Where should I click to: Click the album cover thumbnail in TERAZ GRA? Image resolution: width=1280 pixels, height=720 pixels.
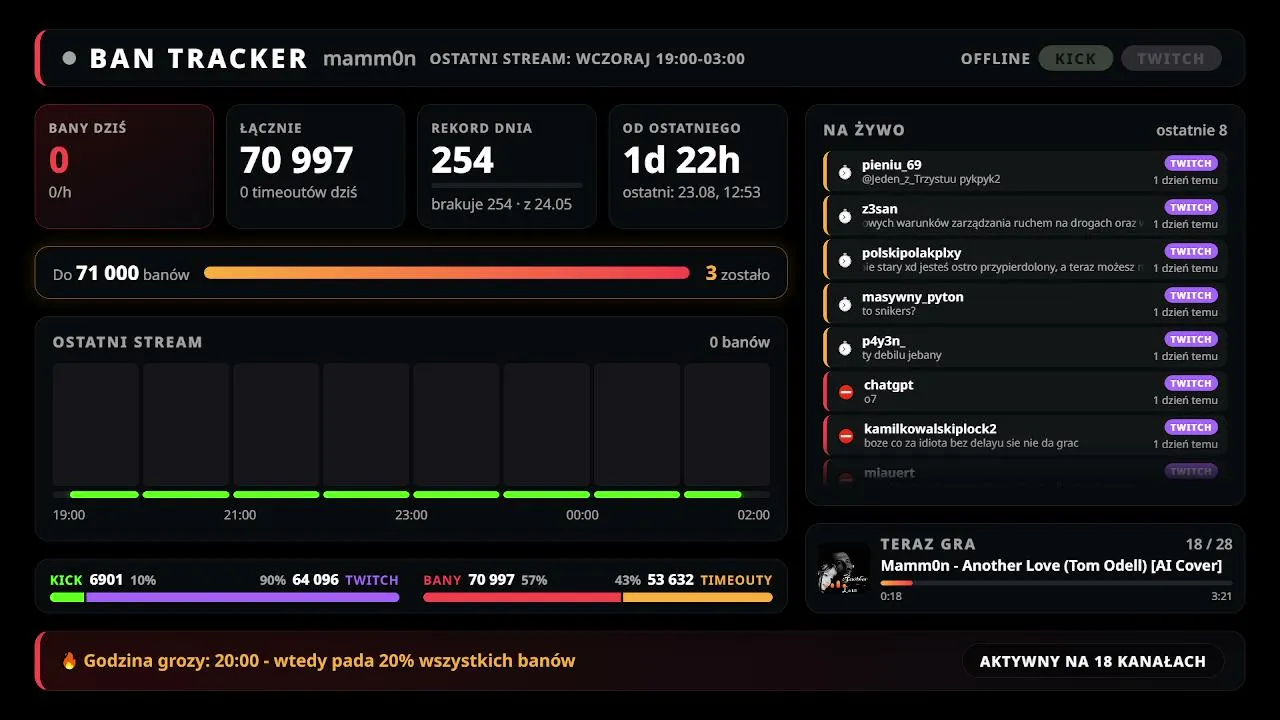[x=843, y=568]
